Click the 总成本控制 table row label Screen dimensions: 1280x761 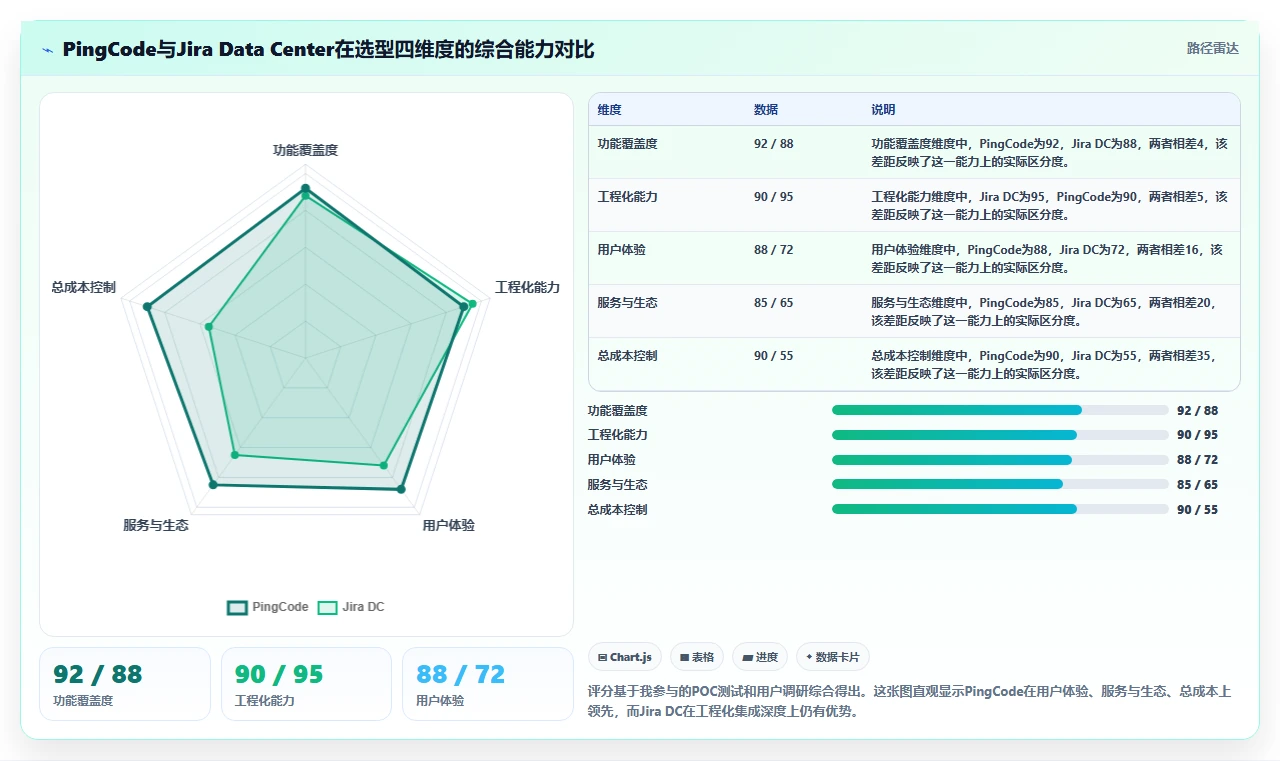pos(628,356)
